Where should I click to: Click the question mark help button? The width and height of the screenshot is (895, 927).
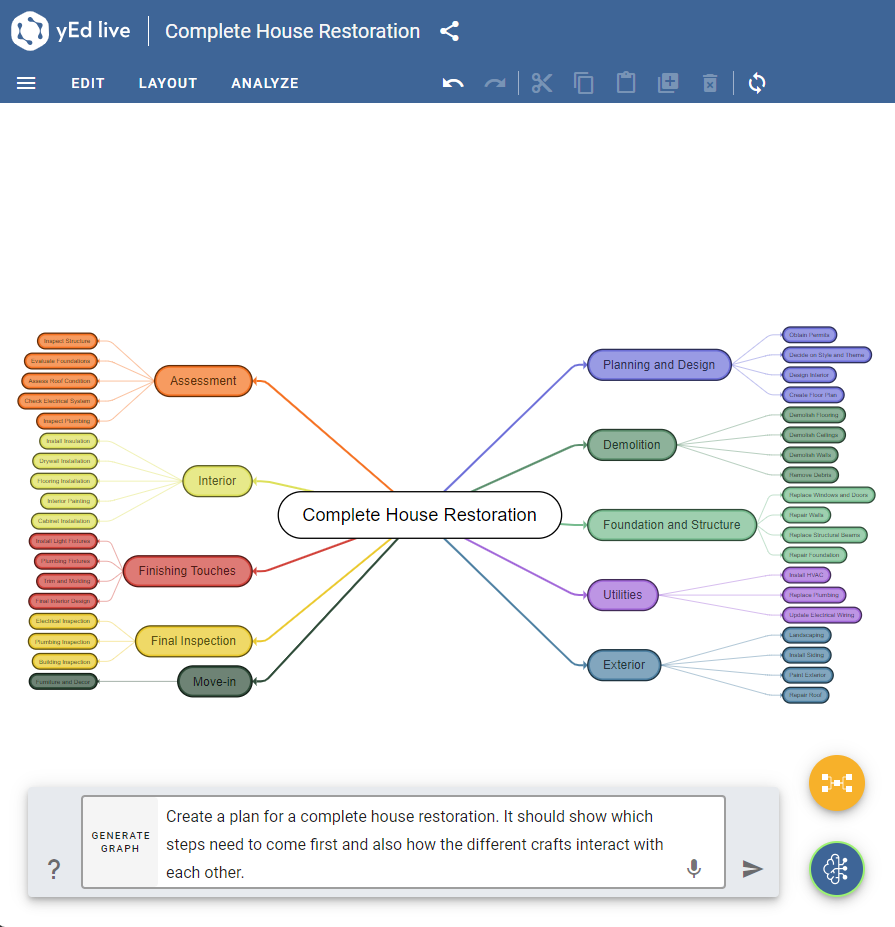click(54, 870)
